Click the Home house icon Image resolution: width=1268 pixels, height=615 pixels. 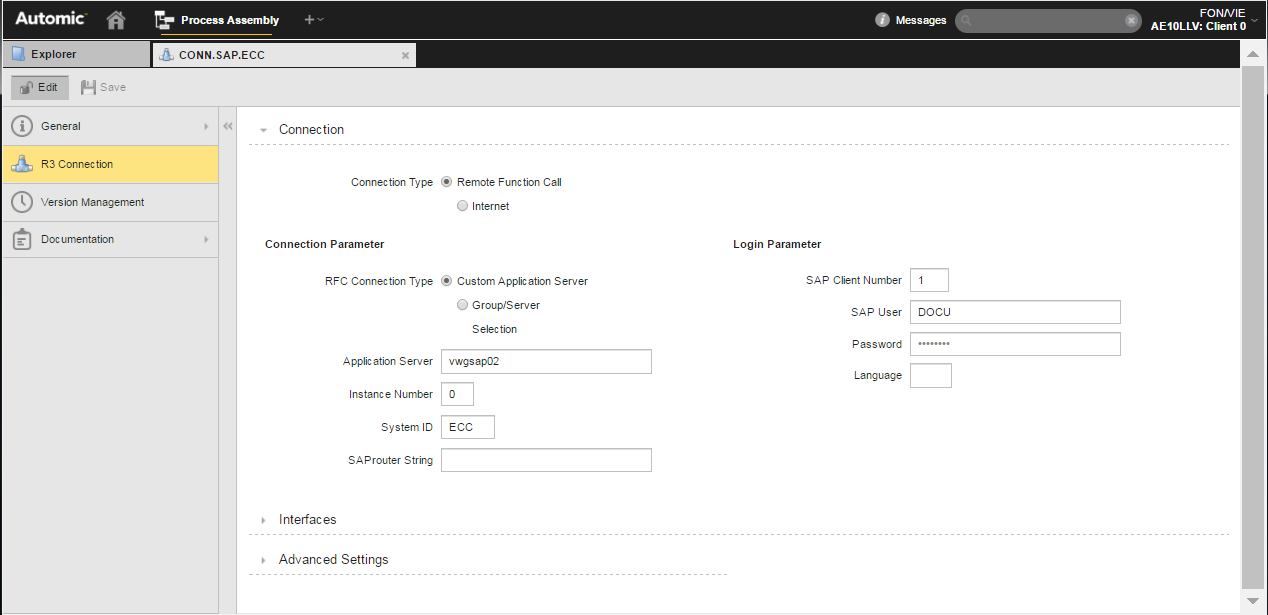[x=117, y=20]
